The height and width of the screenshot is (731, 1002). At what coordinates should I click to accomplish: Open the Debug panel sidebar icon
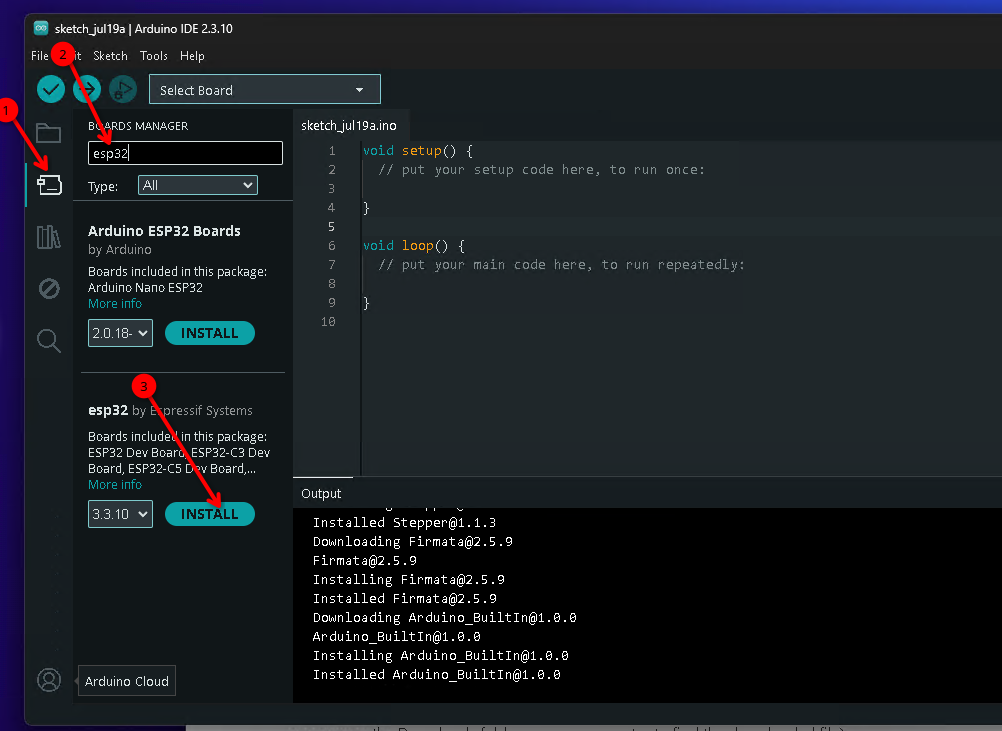49,289
